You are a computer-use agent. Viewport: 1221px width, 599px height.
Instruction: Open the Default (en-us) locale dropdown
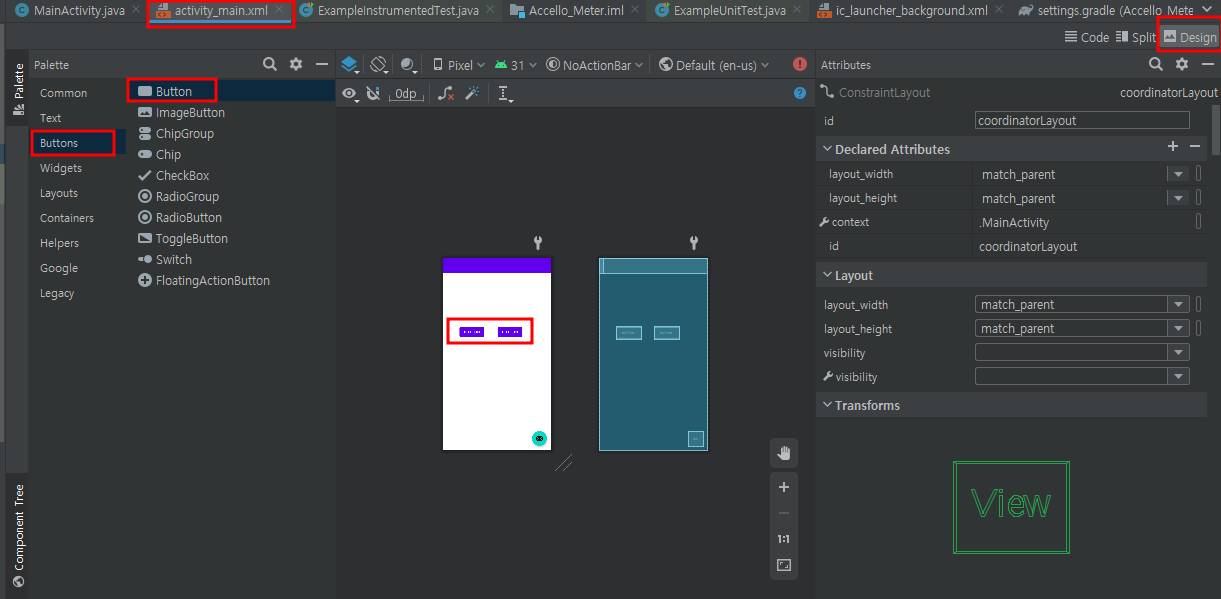click(714, 65)
